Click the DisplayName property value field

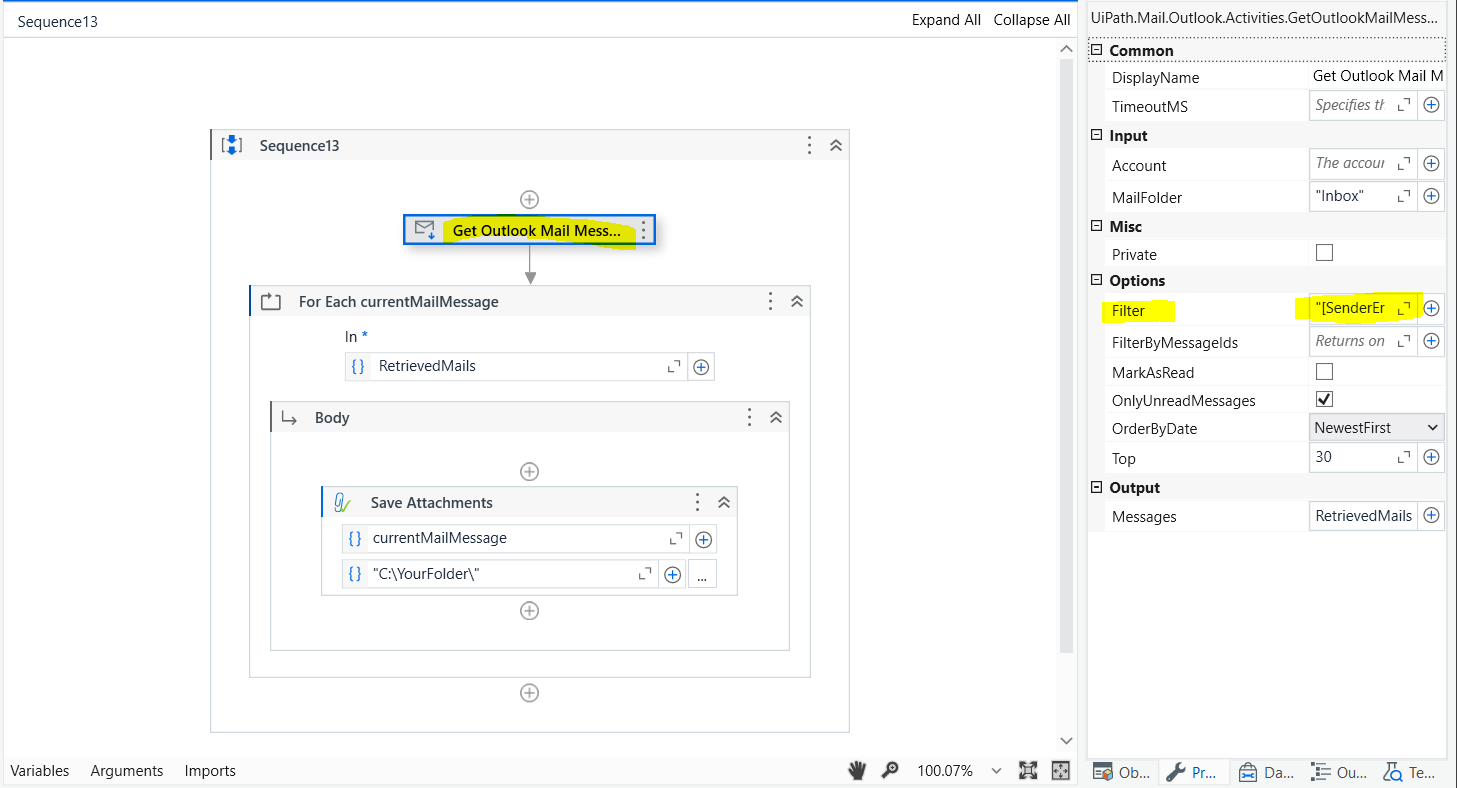(1377, 76)
